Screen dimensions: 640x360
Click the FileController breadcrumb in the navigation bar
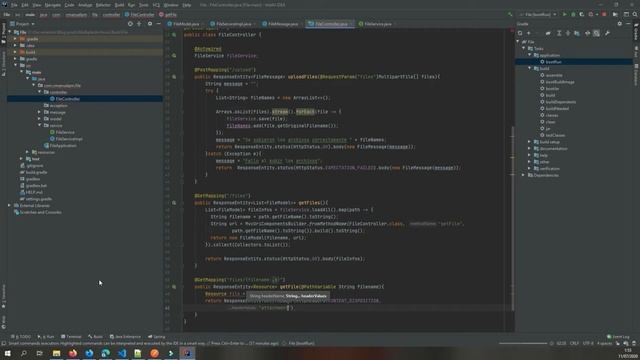[x=140, y=15]
